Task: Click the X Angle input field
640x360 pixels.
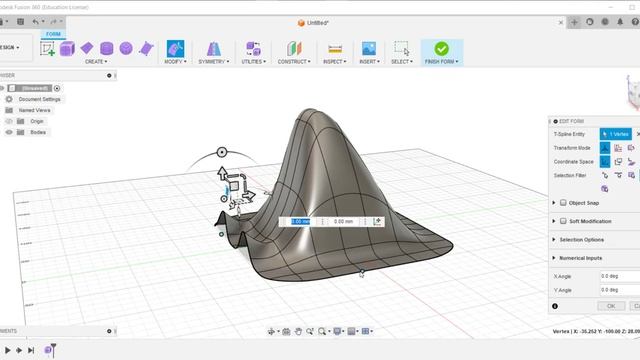Action: click(x=620, y=276)
